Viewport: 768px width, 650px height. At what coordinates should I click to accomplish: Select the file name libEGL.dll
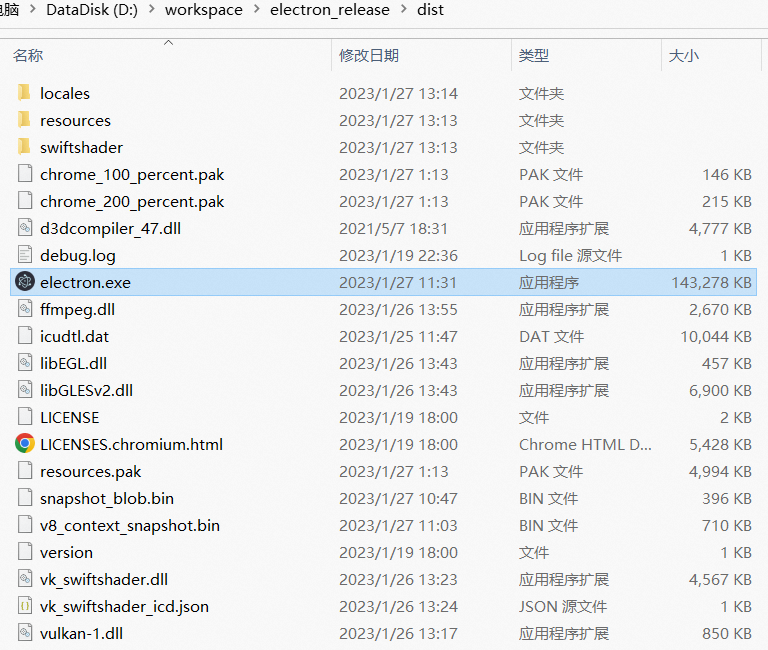coord(73,363)
